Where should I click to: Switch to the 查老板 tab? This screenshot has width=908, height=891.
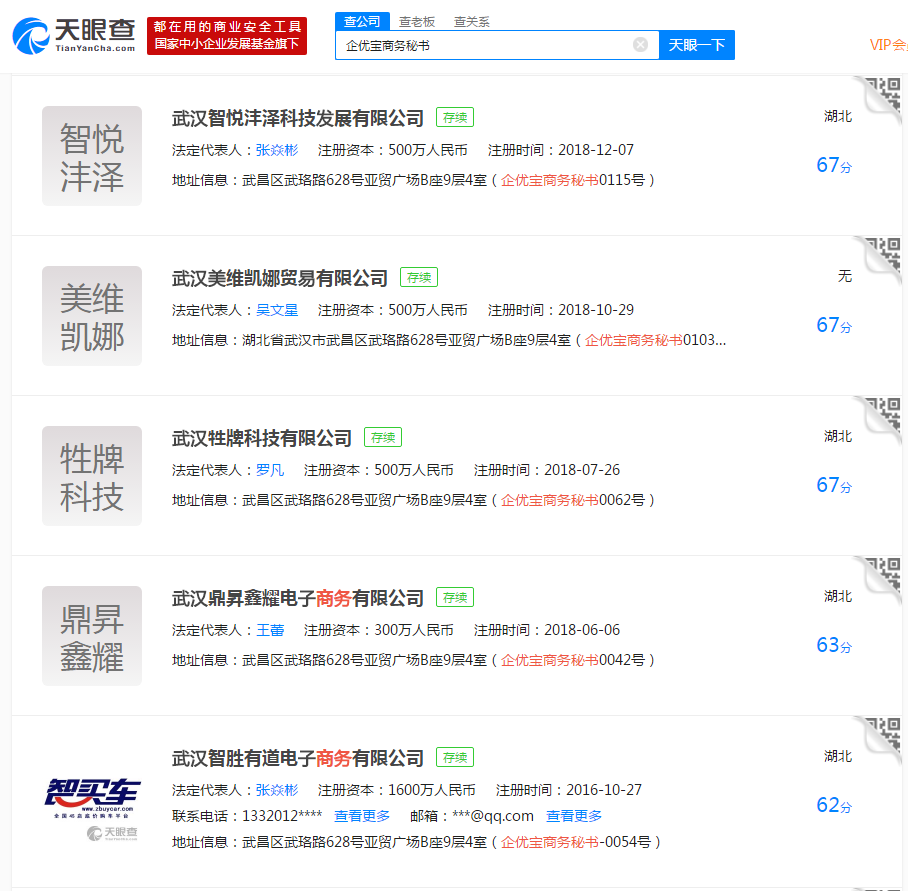point(417,21)
